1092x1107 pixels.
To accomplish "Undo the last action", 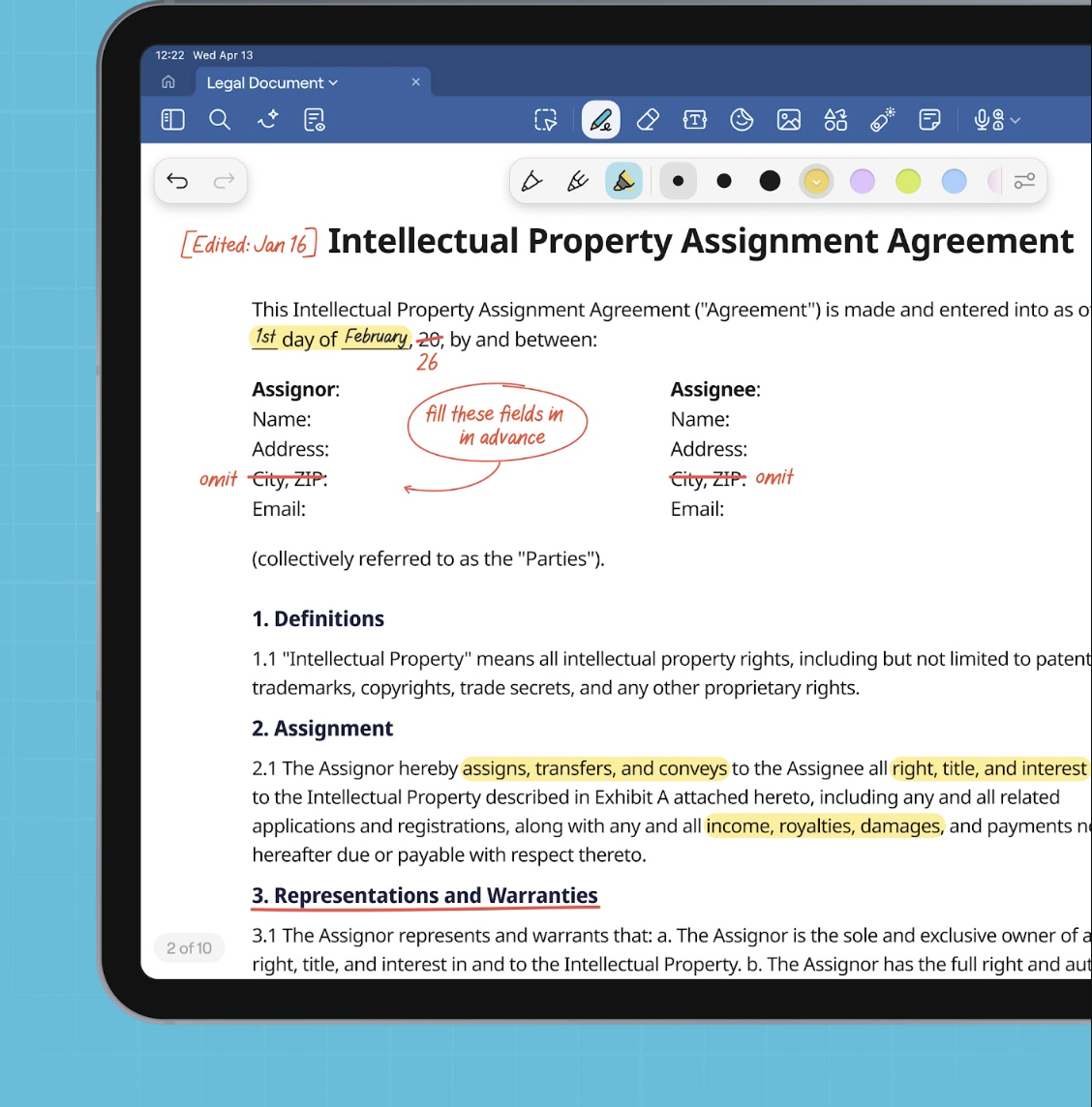I will click(x=177, y=182).
